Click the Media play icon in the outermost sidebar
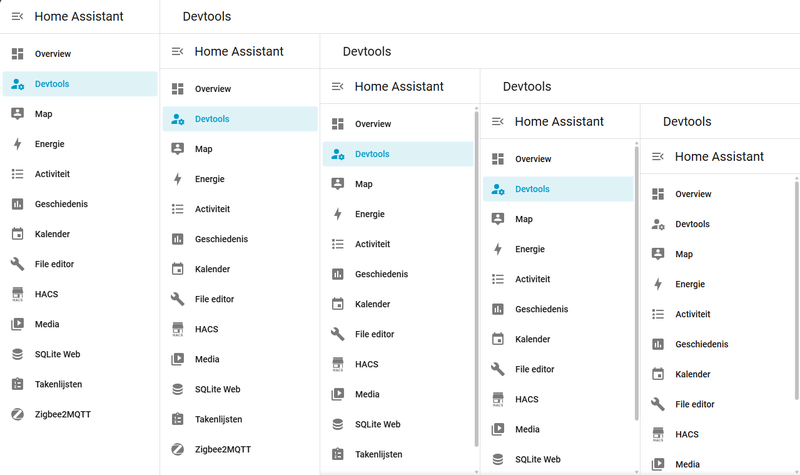The height and width of the screenshot is (475, 800). tap(17, 324)
